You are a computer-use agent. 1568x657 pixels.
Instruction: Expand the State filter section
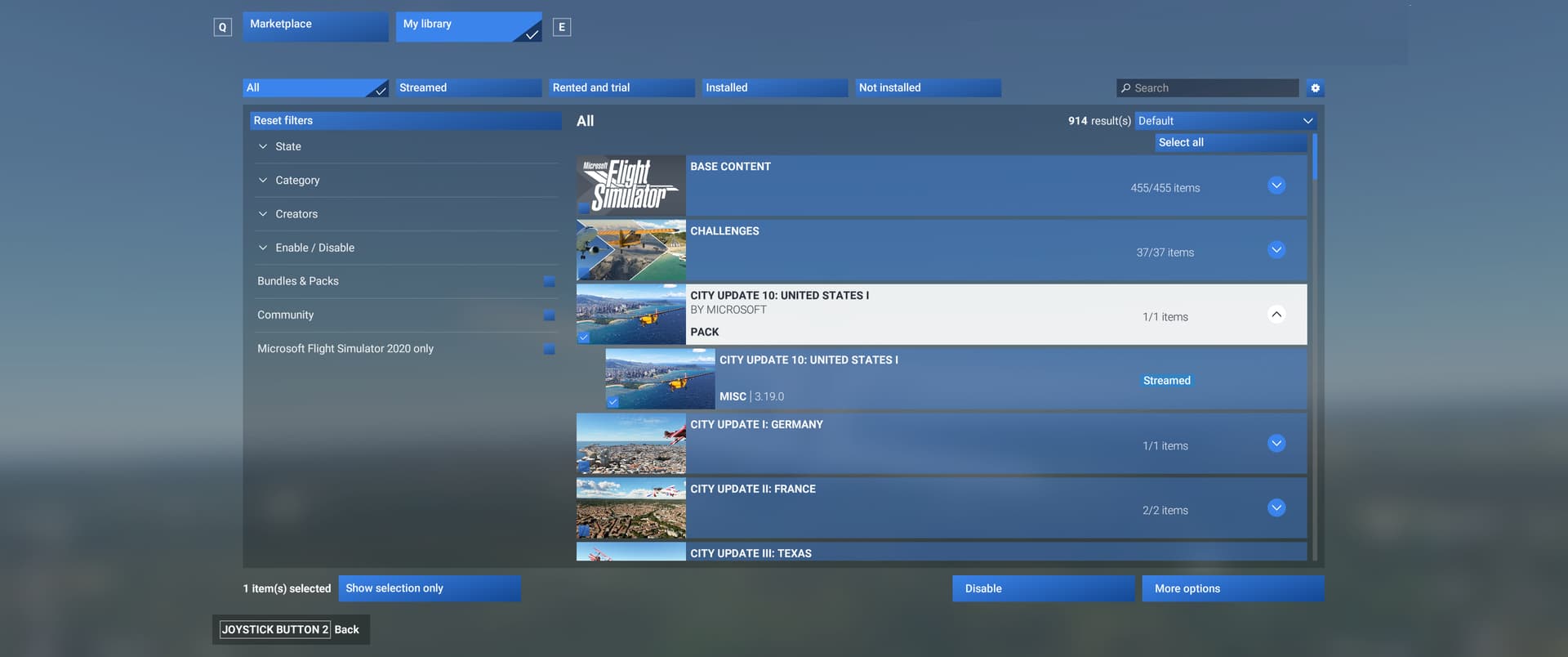[x=406, y=146]
